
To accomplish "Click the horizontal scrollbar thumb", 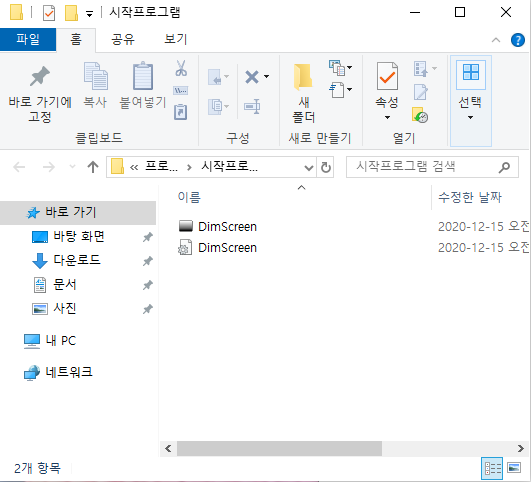I will coord(279,448).
